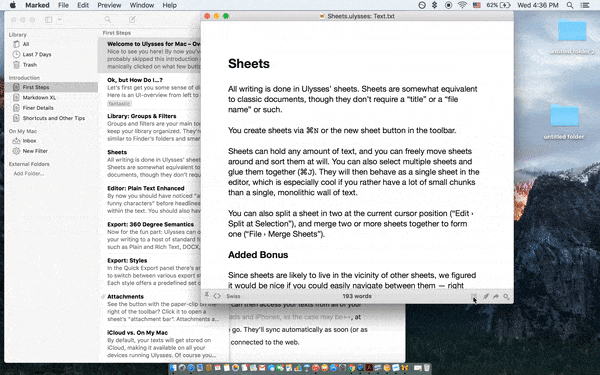This screenshot has width=600, height=375.
Task: Open the Window menu
Action: (142, 5)
